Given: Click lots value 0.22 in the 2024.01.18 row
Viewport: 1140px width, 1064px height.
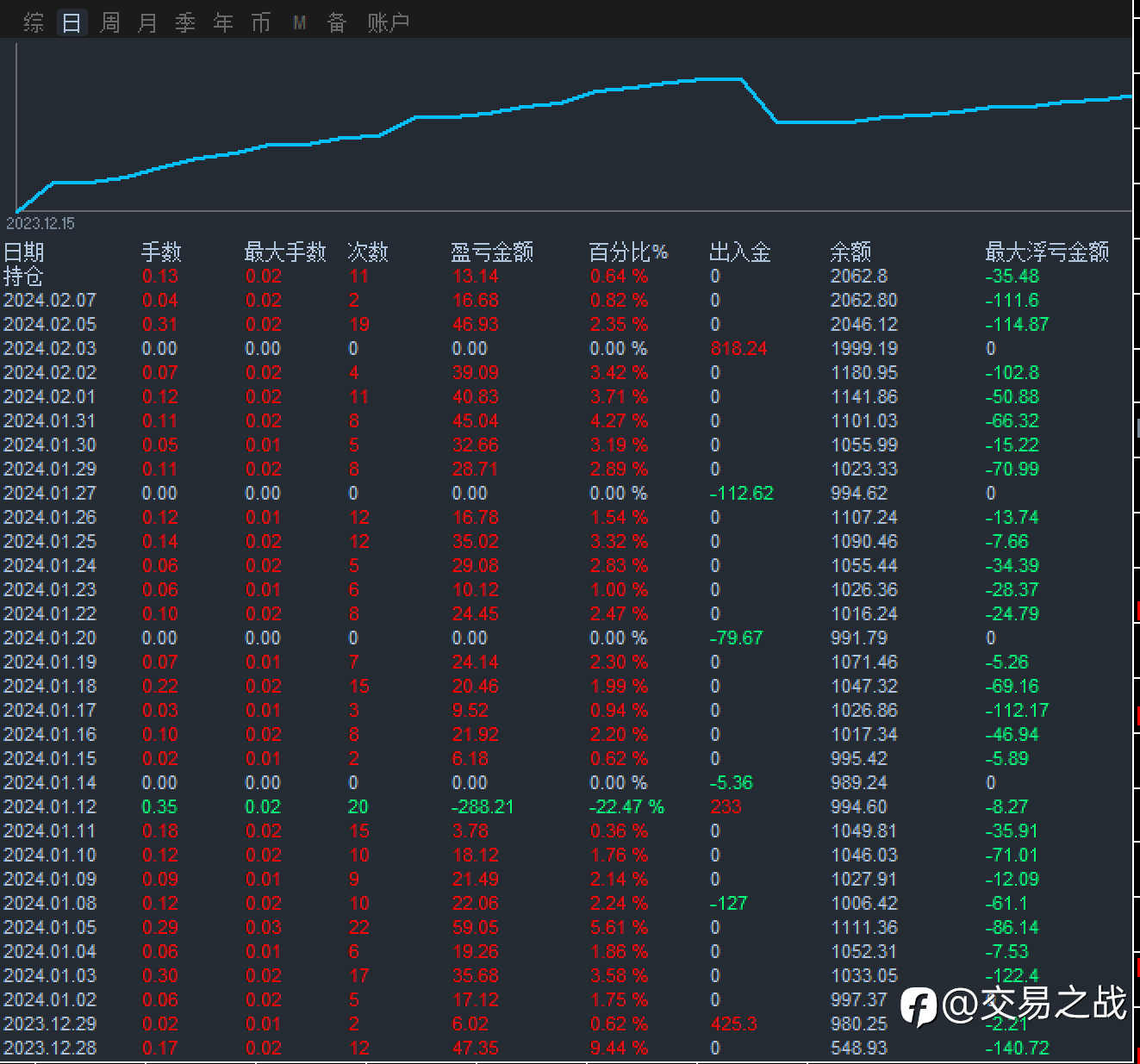Looking at the screenshot, I should tap(160, 686).
